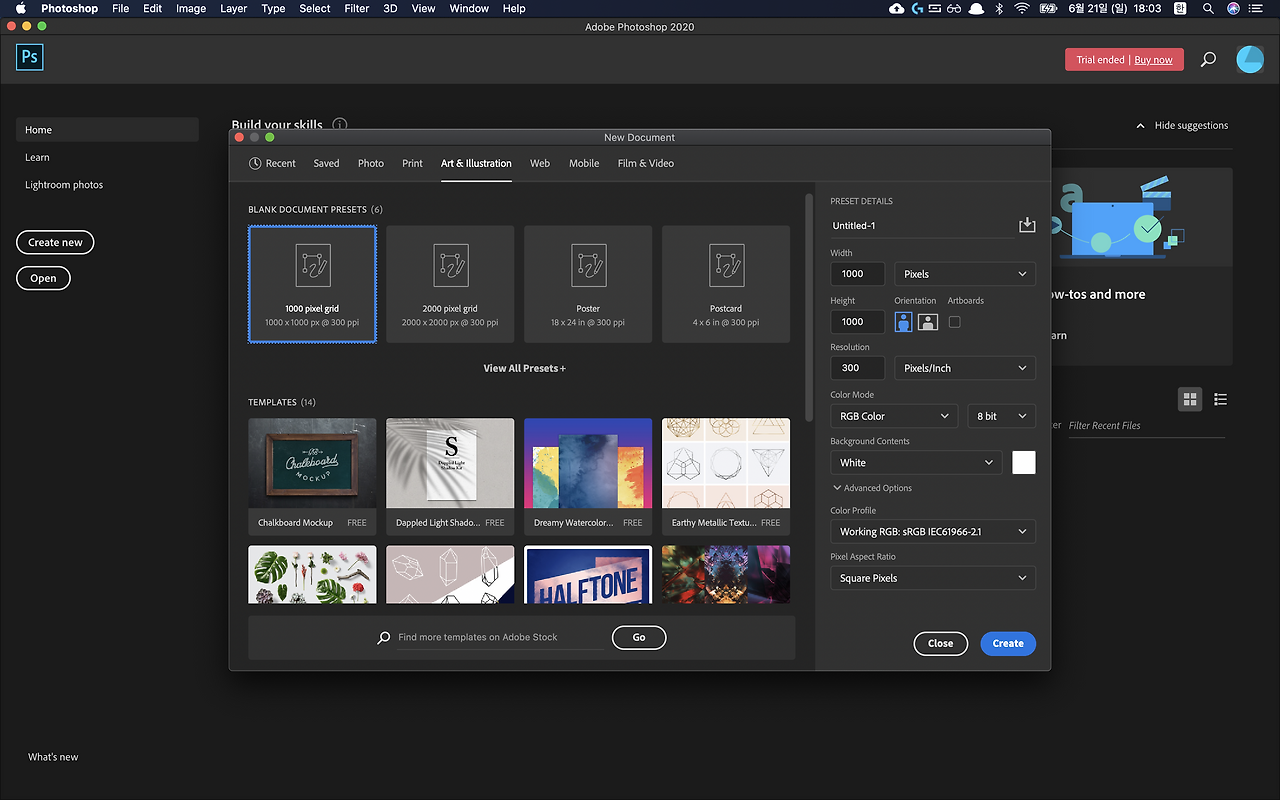
Task: Collapse suggestions with Hide suggestions
Action: pyautogui.click(x=1182, y=126)
